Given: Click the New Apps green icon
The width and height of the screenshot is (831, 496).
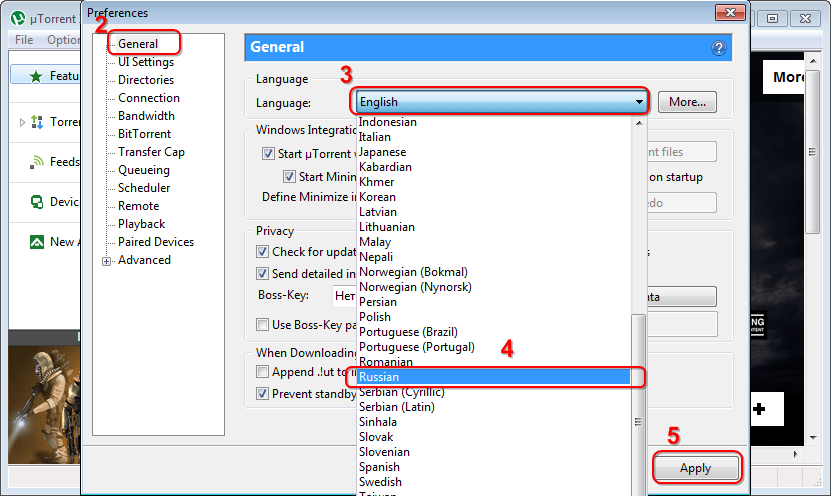Looking at the screenshot, I should click(37, 242).
